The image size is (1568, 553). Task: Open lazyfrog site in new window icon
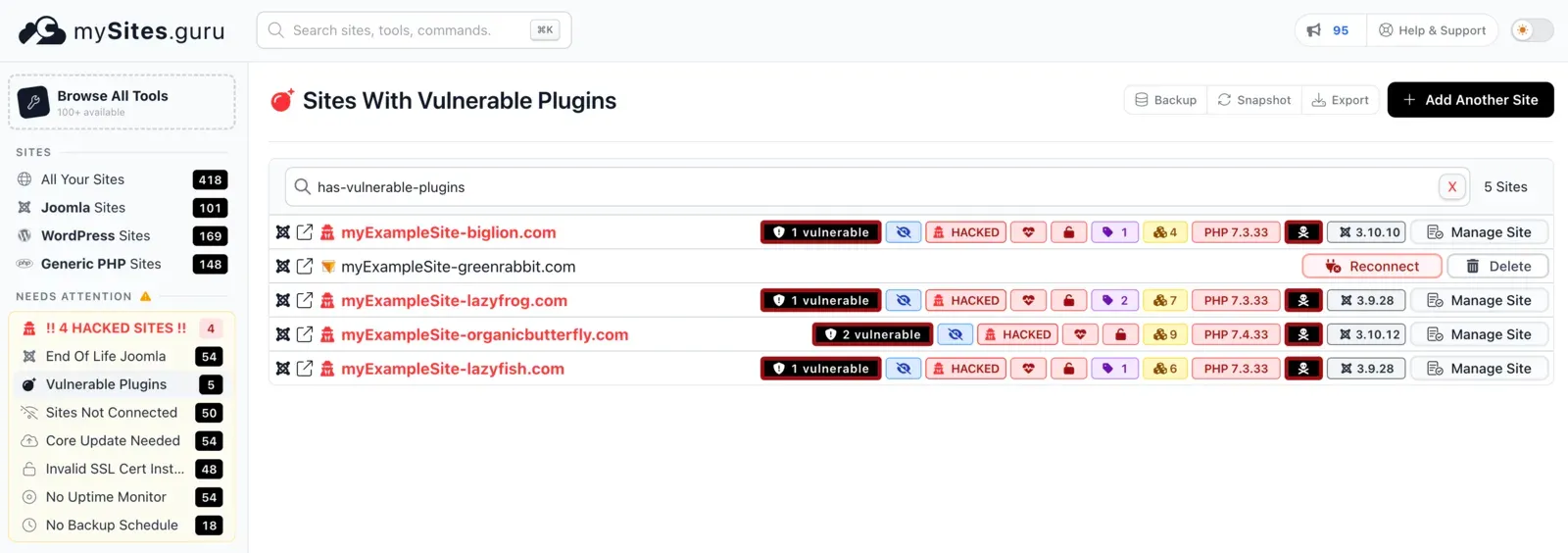305,300
